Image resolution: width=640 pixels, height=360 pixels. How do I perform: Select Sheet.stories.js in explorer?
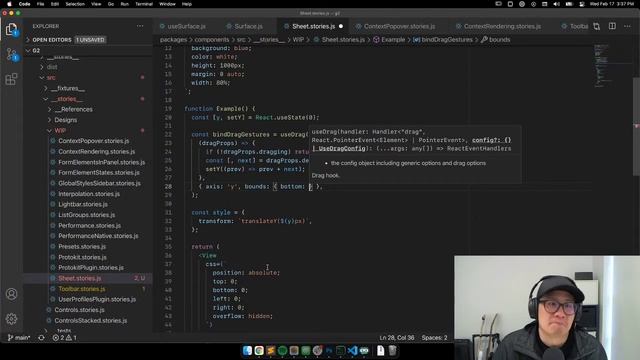(87, 278)
